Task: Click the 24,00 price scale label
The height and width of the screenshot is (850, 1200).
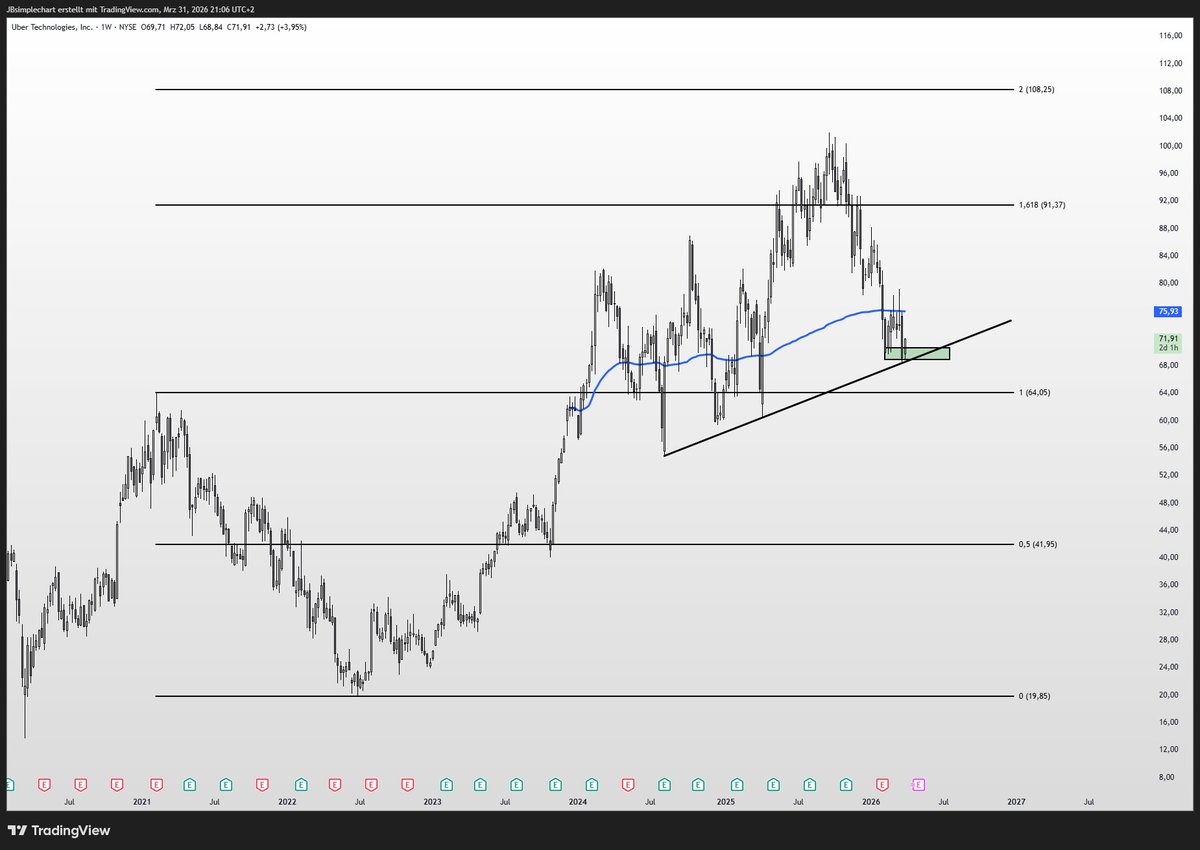Action: coord(1169,667)
